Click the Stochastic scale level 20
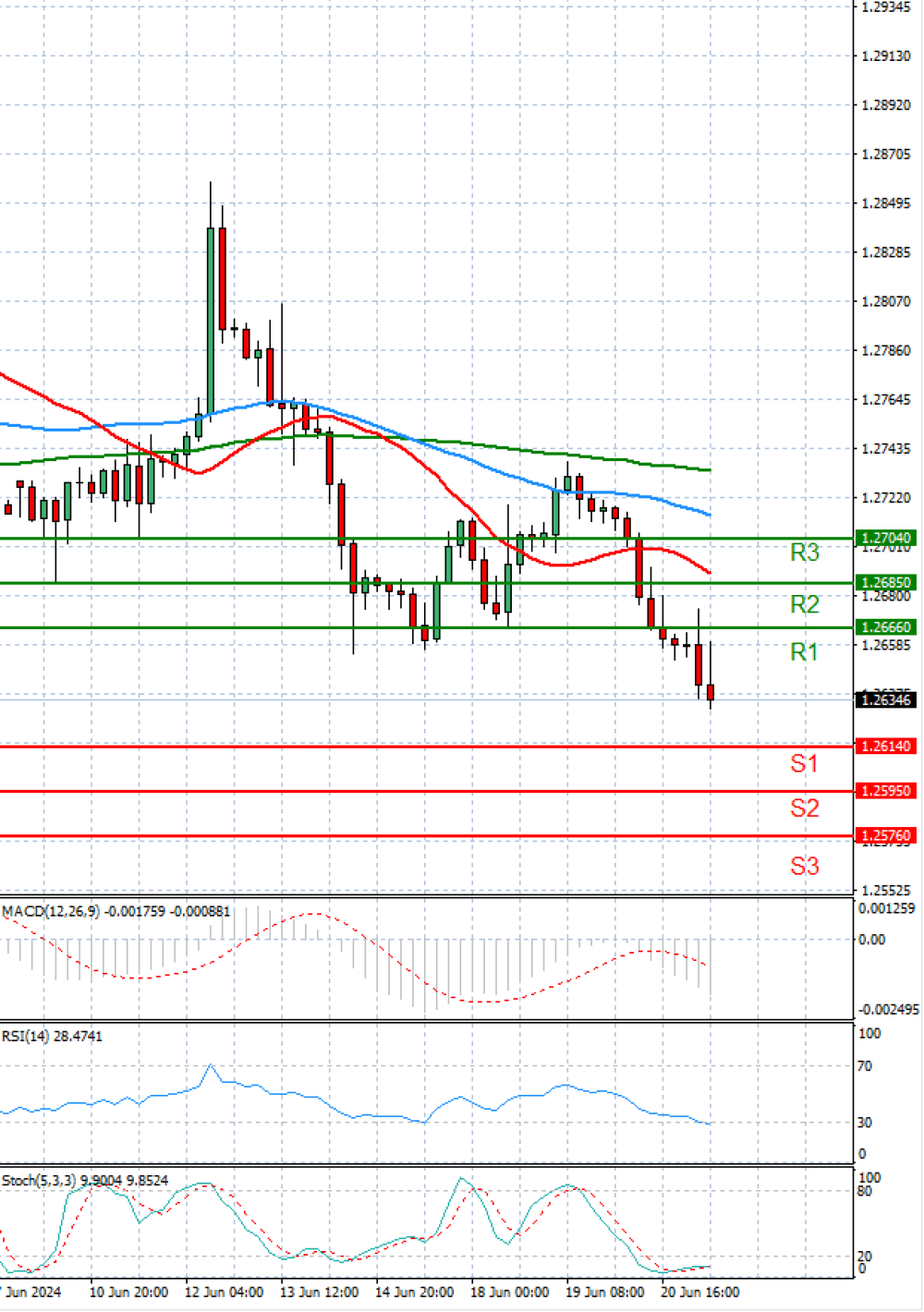Image resolution: width=924 pixels, height=1312 pixels. [x=865, y=1256]
